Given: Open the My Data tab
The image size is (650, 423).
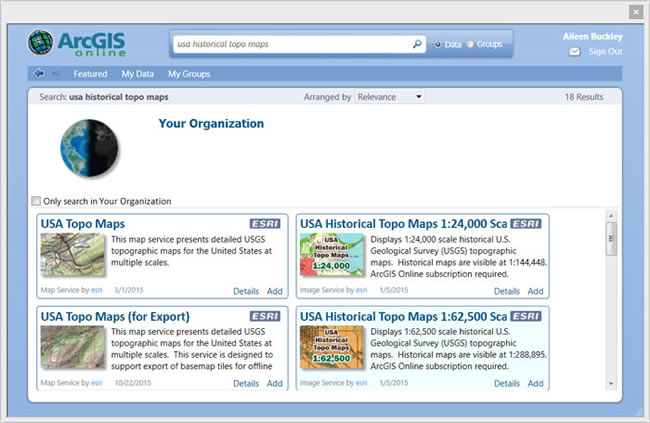Looking at the screenshot, I should pyautogui.click(x=138, y=74).
